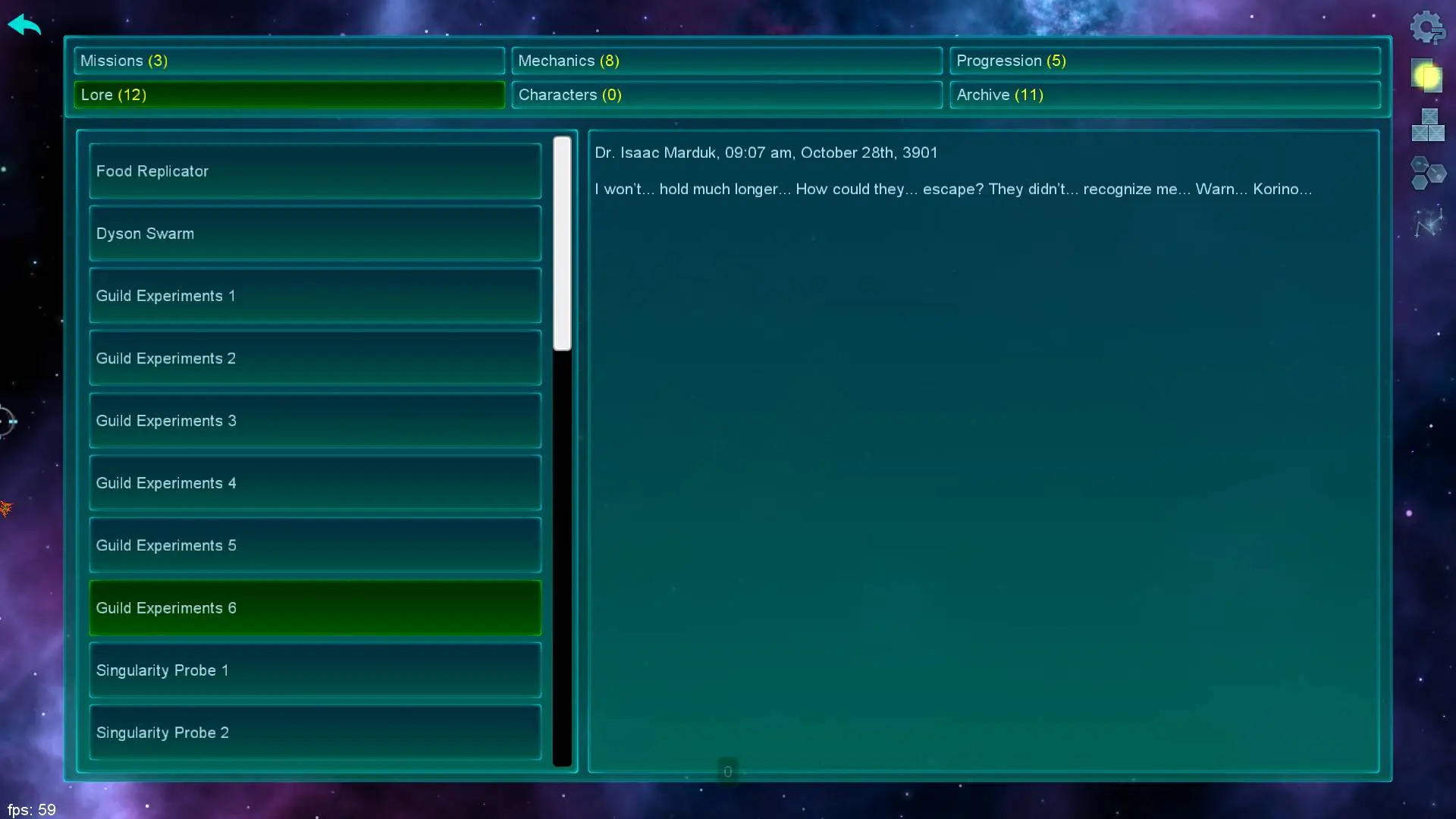This screenshot has width=1456, height=819.
Task: Open the settings gear icon
Action: pyautogui.click(x=1427, y=28)
